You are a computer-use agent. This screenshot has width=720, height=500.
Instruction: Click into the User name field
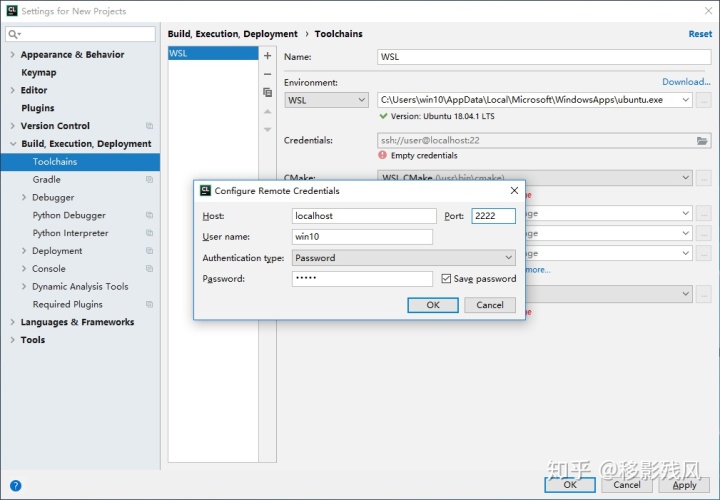coord(362,237)
